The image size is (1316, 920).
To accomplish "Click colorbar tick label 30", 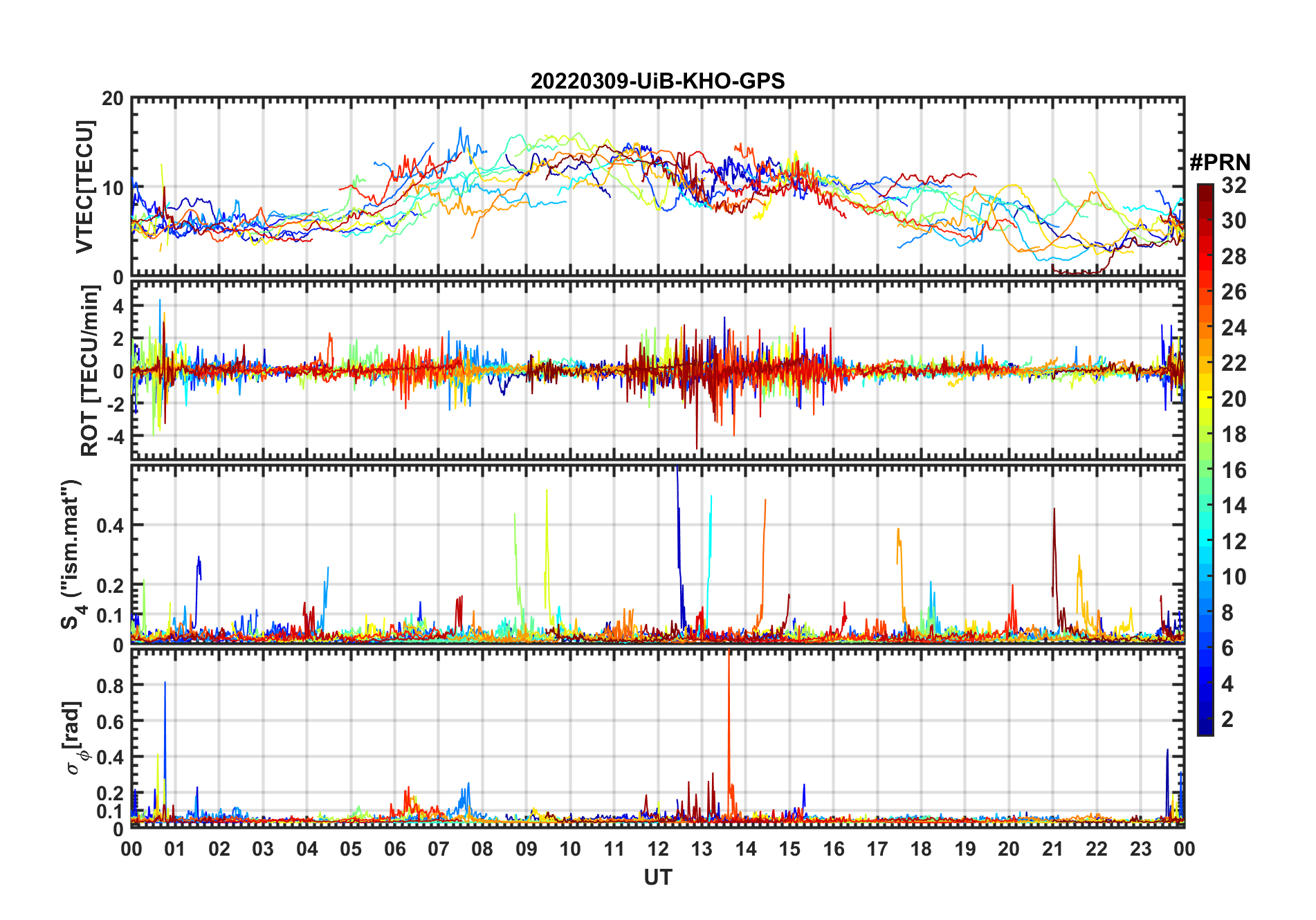I will (1234, 221).
